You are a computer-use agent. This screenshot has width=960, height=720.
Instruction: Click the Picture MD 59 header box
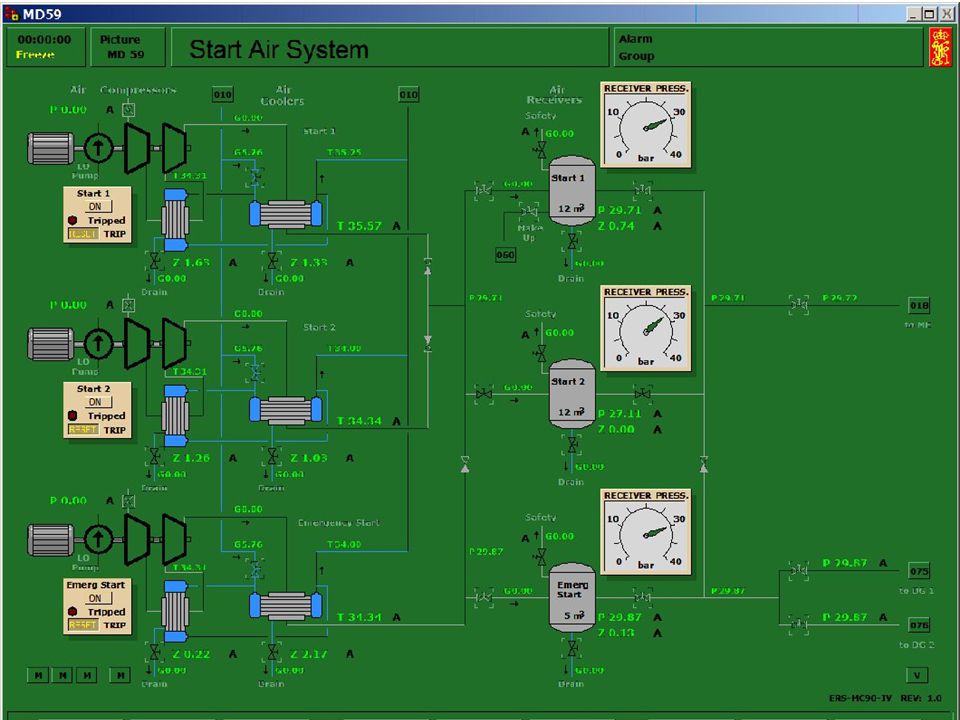pyautogui.click(x=128, y=47)
